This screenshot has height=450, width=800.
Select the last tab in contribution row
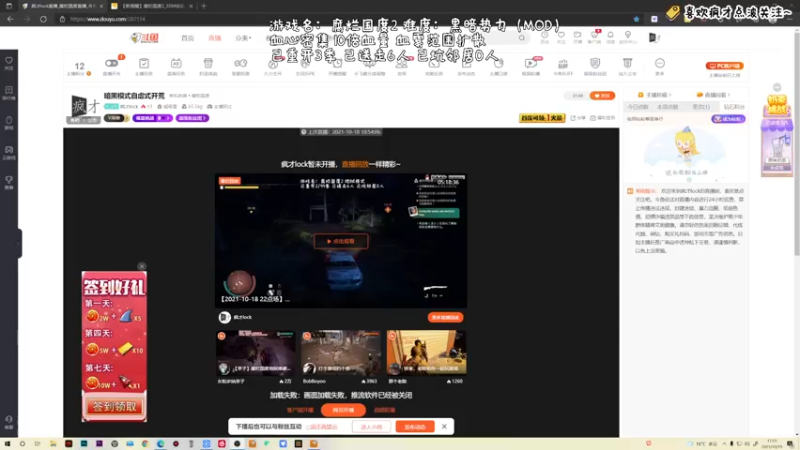734,107
